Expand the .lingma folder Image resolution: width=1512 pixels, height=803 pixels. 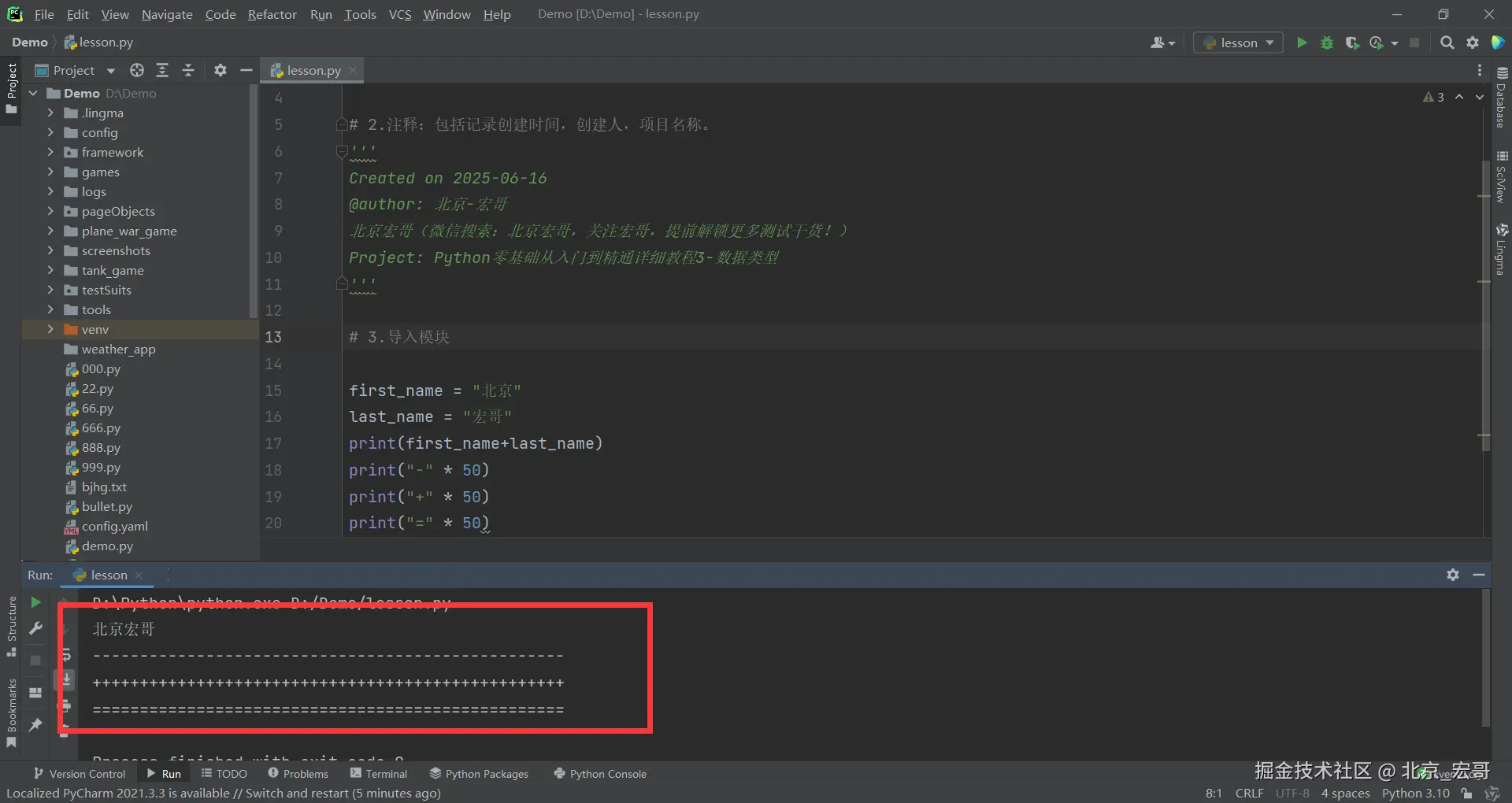click(x=50, y=113)
